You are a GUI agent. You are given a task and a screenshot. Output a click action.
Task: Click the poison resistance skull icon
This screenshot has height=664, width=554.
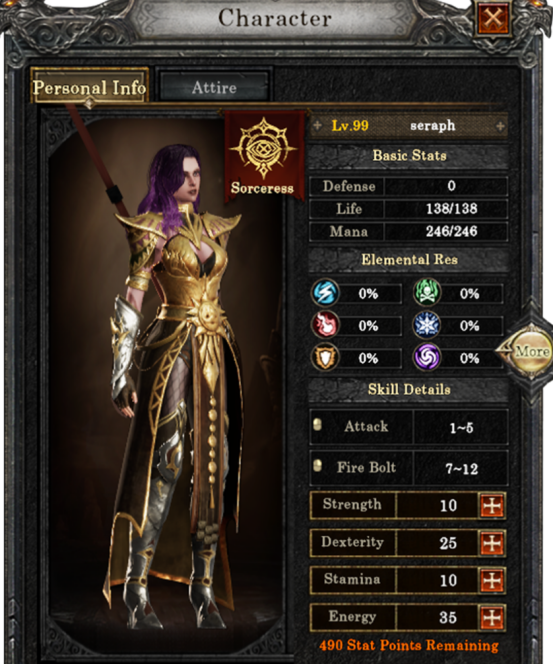point(427,292)
